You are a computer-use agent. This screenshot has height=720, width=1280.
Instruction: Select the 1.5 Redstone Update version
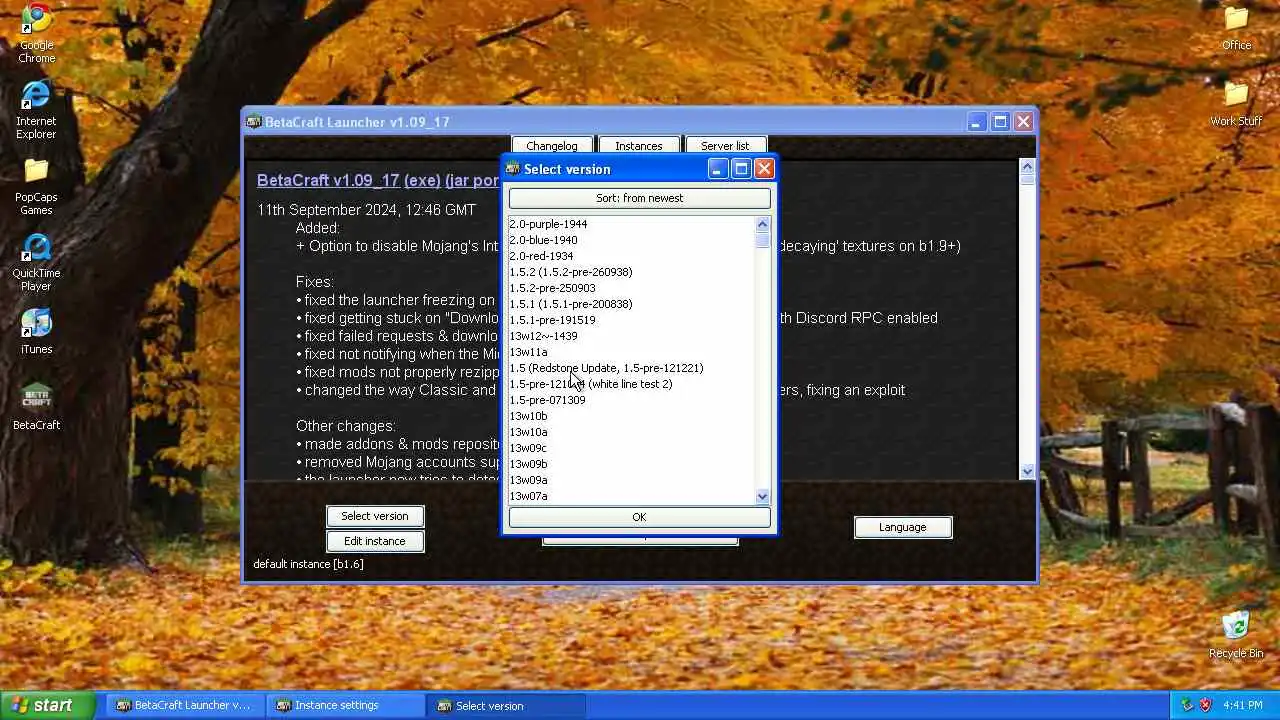coord(632,368)
